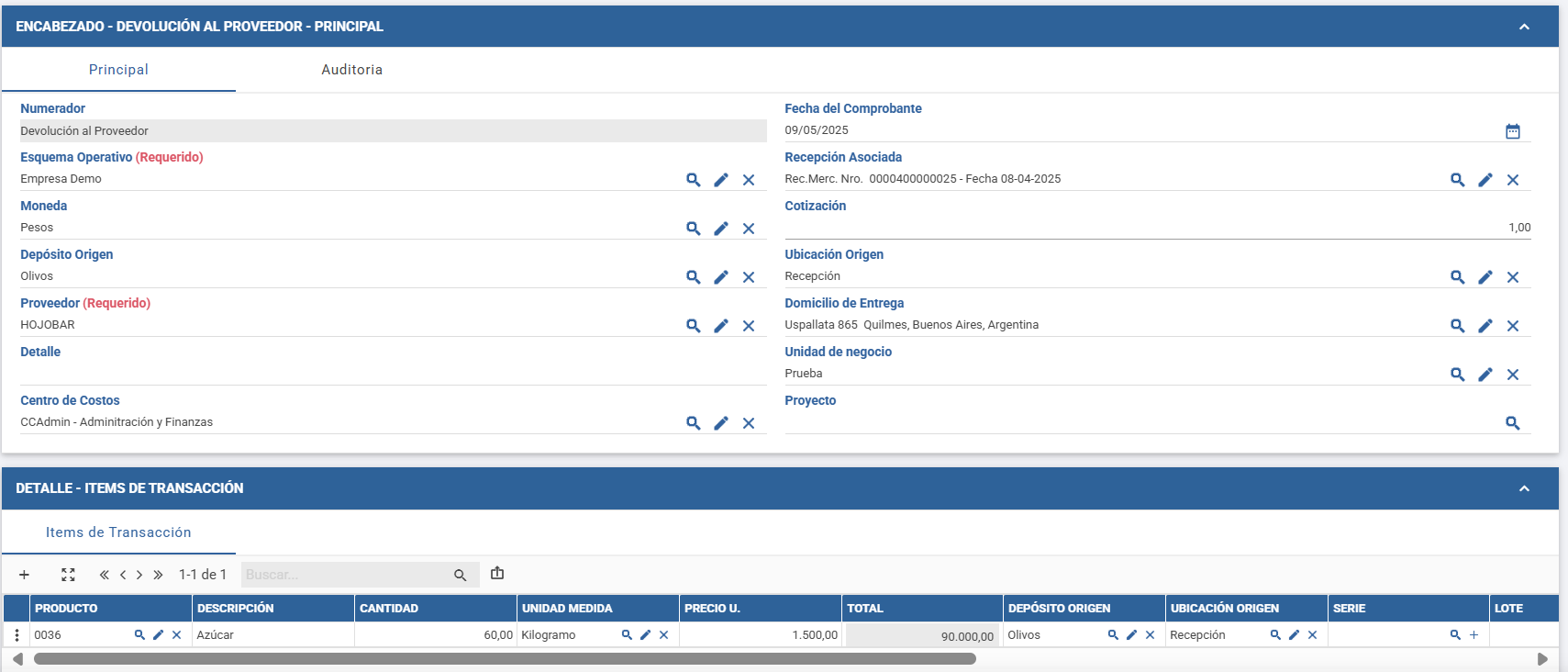The height and width of the screenshot is (672, 1568).
Task: Go to previous page of items
Action: click(x=123, y=575)
